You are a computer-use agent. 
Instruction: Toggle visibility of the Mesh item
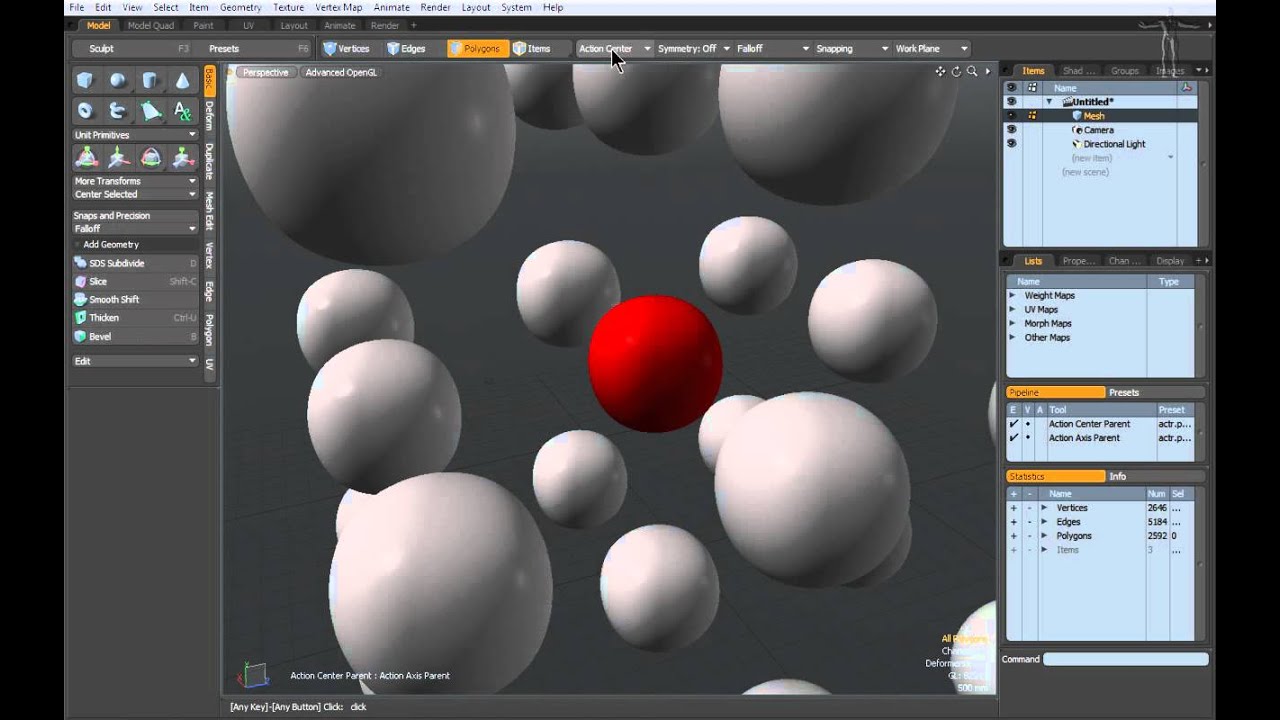(x=1011, y=116)
